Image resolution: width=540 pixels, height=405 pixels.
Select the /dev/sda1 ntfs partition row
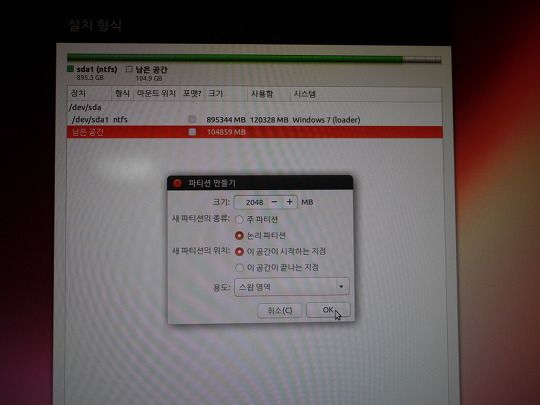click(x=255, y=120)
